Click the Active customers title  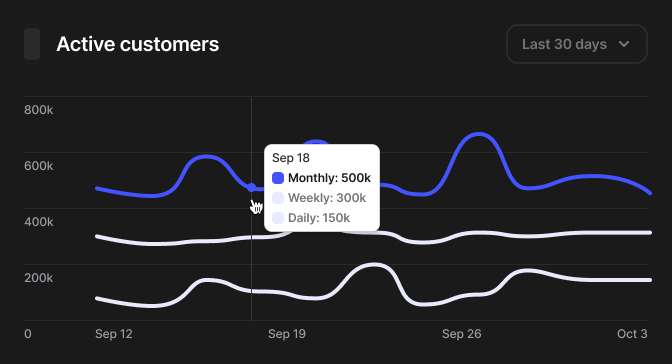pos(138,44)
